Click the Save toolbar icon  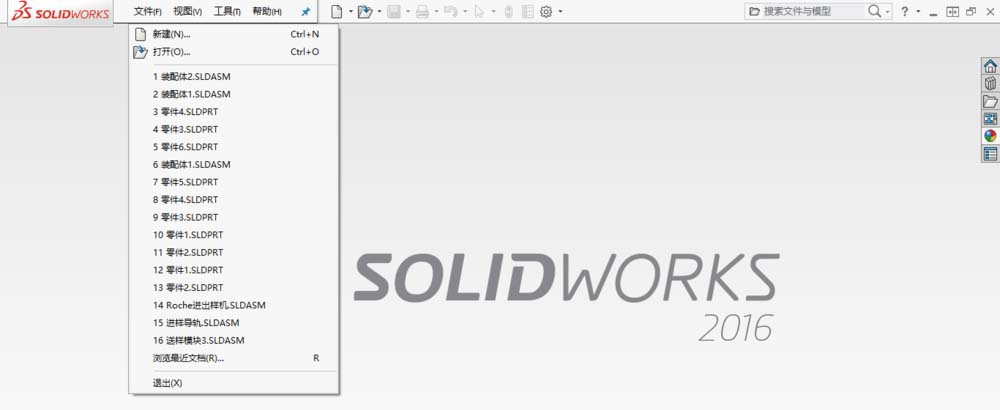tap(393, 11)
